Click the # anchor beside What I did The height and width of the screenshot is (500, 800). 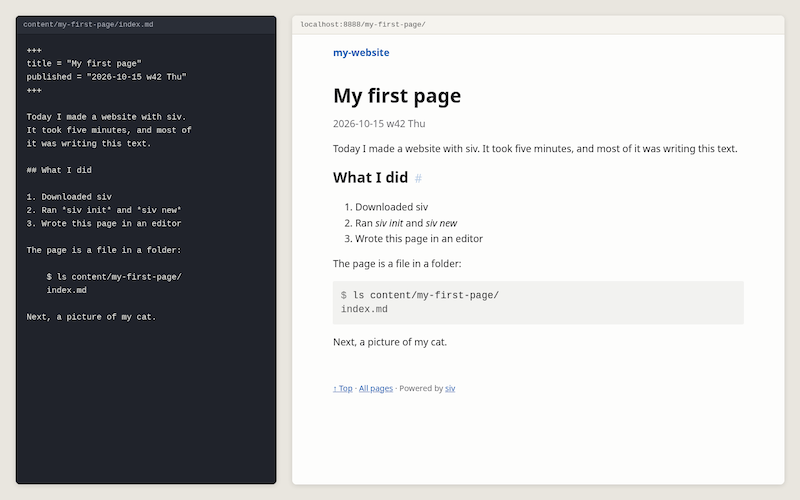418,178
